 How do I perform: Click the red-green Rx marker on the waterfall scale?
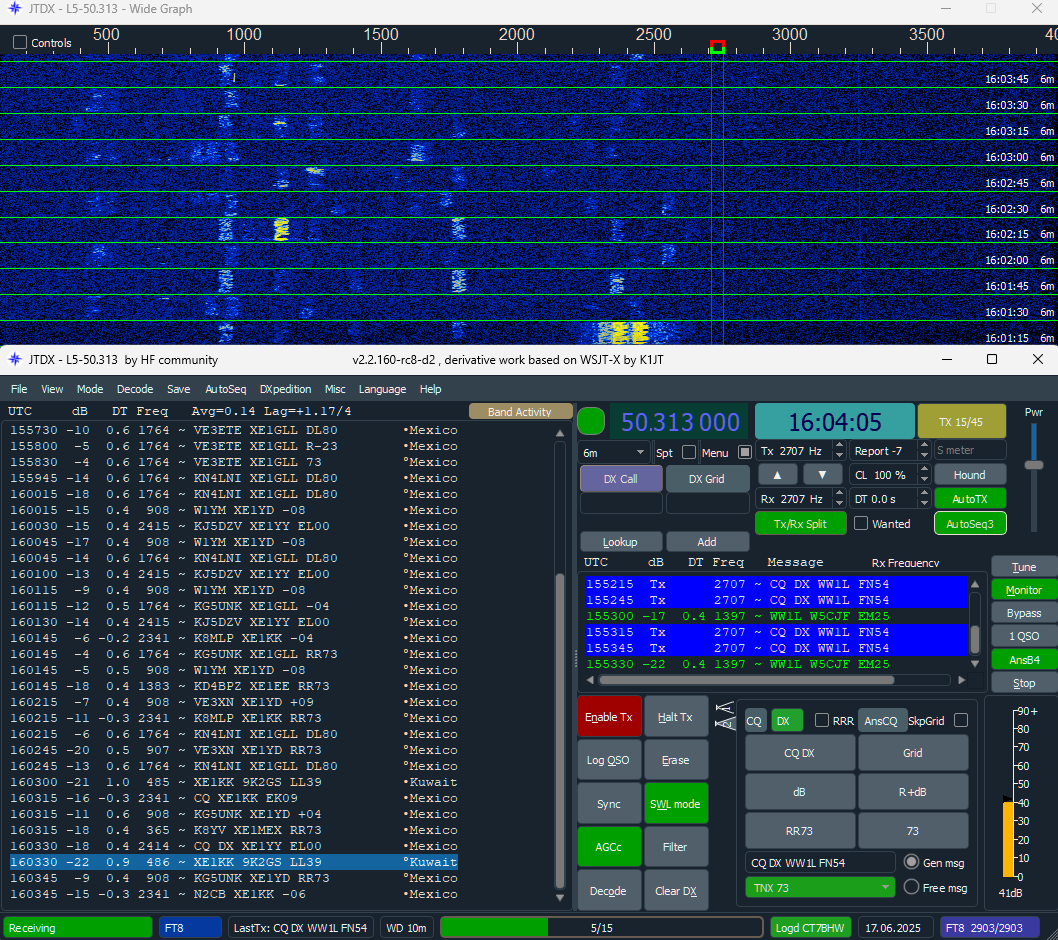tap(717, 47)
